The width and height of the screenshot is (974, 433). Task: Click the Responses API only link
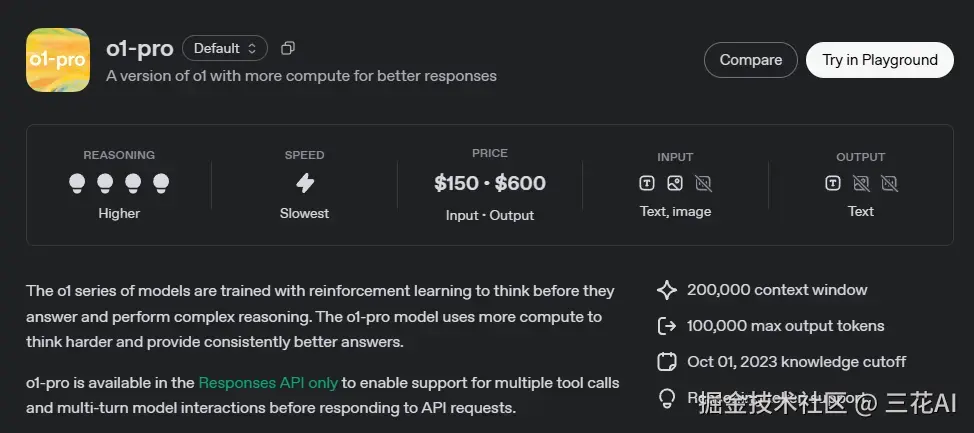268,383
